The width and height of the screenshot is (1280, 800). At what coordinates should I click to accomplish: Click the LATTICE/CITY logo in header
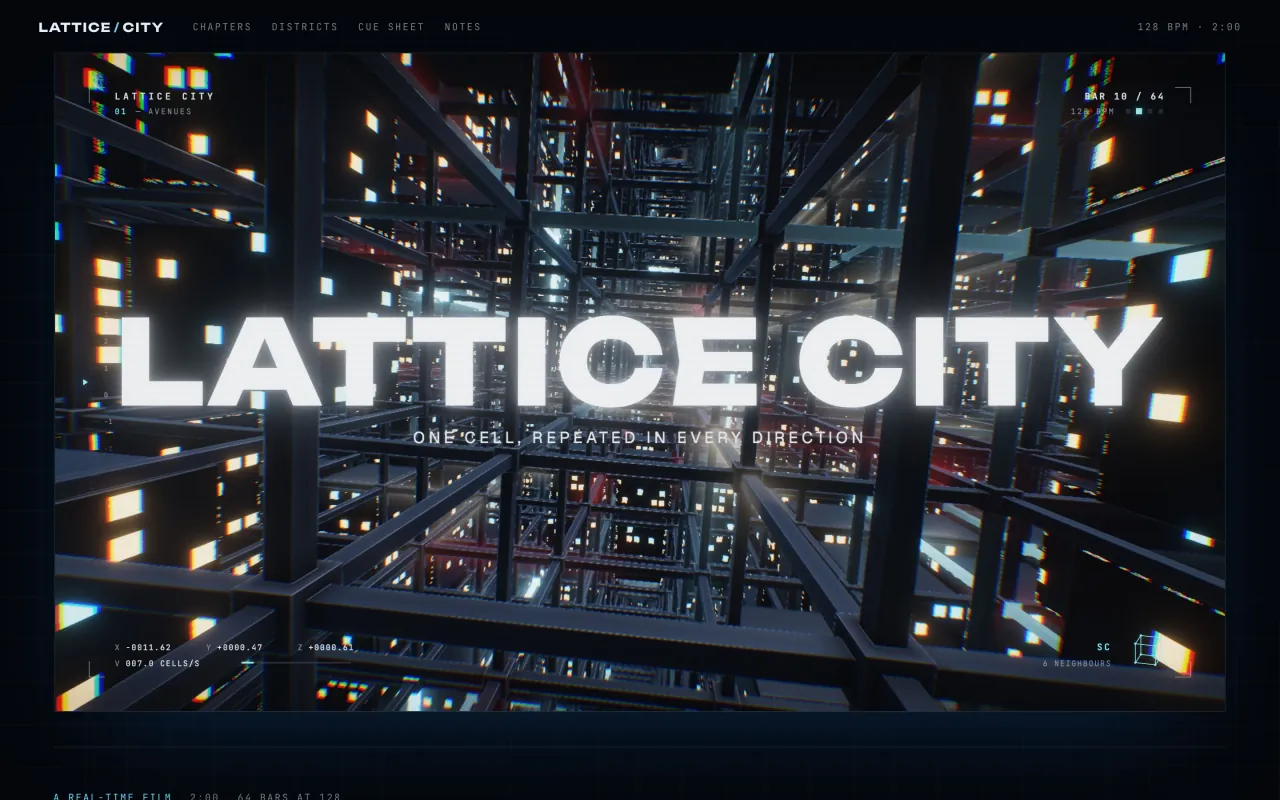tap(101, 27)
